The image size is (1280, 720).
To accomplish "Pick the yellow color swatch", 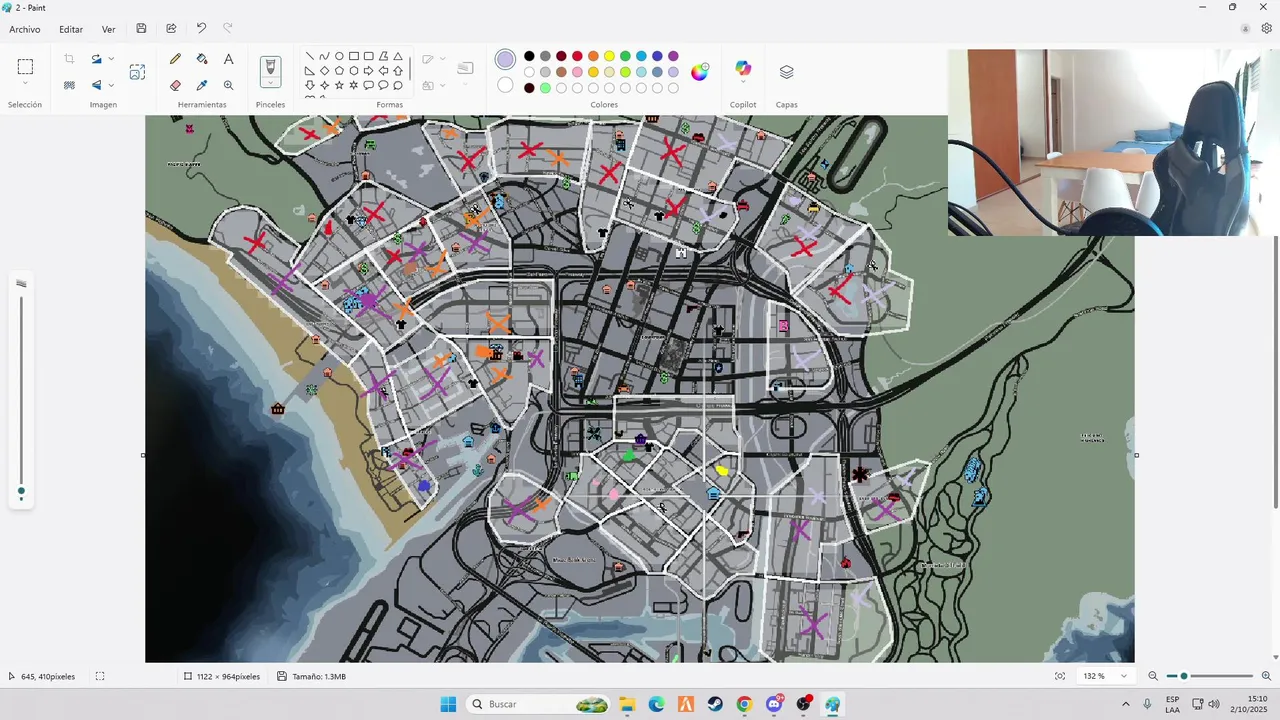I will 609,56.
